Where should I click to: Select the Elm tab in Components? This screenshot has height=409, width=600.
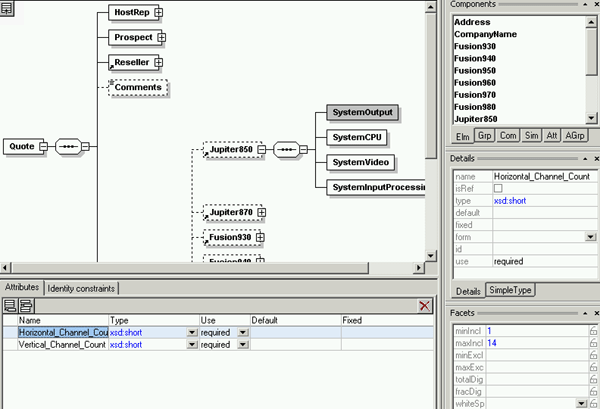pos(463,137)
